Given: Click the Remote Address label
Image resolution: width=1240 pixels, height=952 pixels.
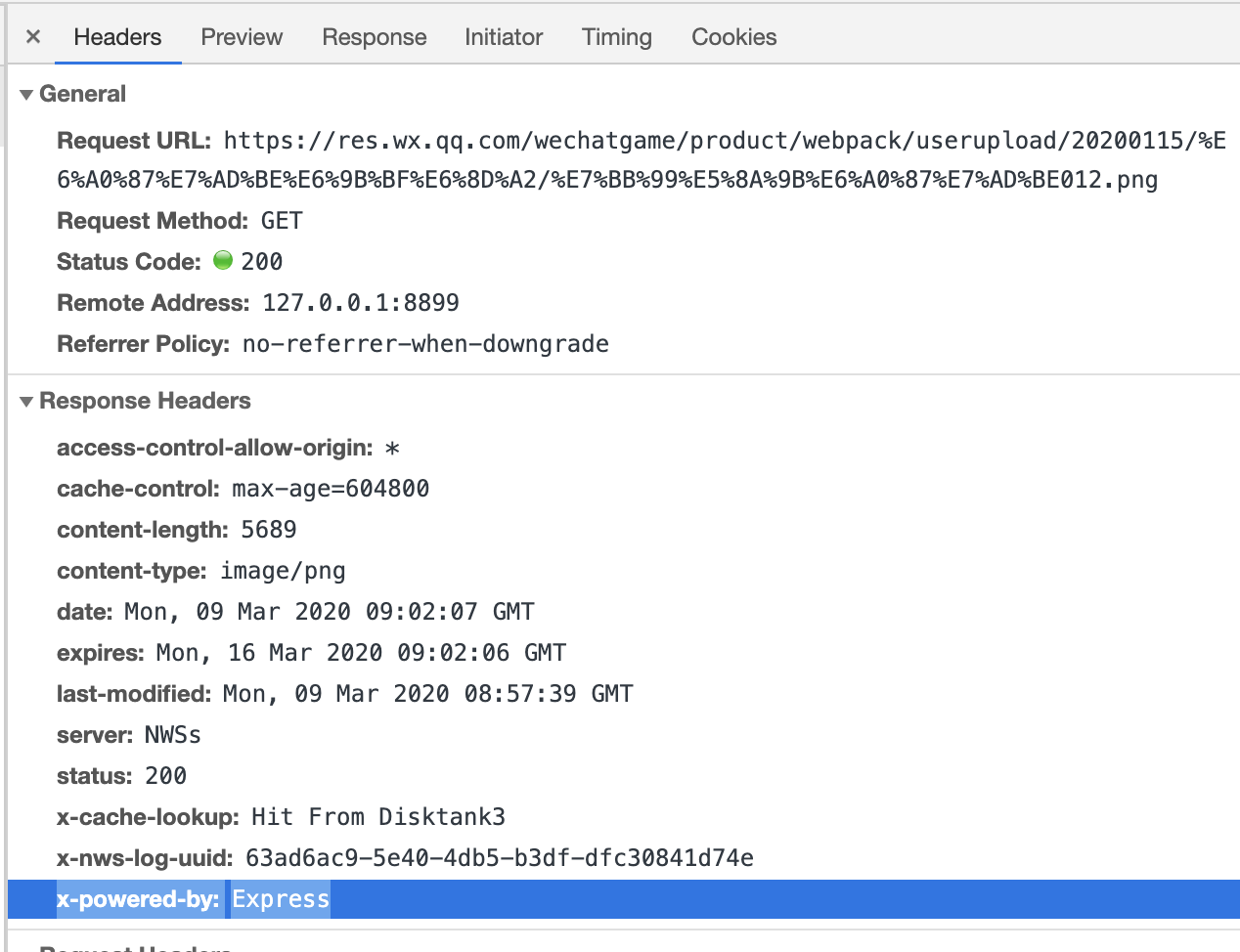Looking at the screenshot, I should pos(154,303).
